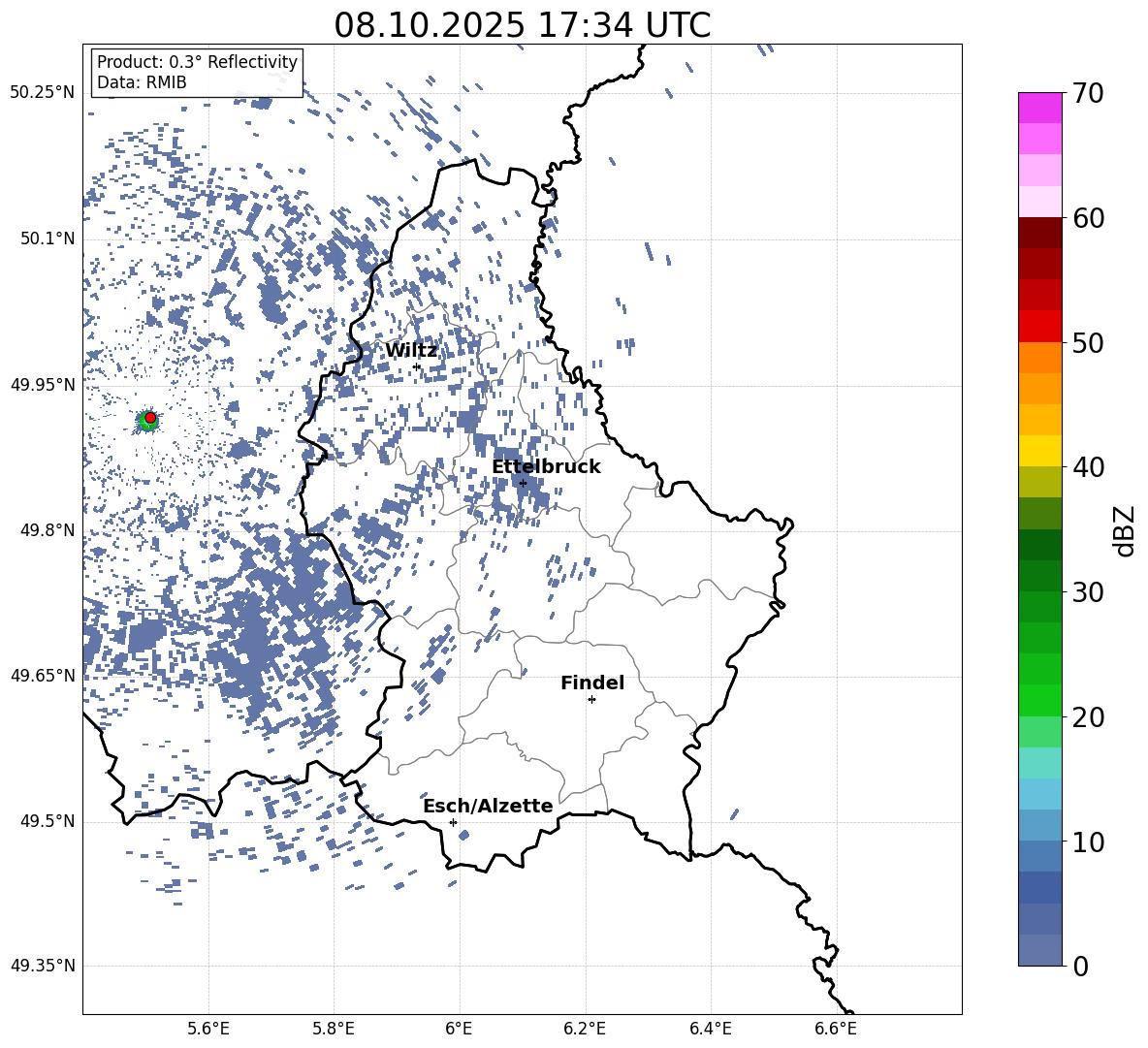The width and height of the screenshot is (1148, 1048).
Task: Click the colorbar tick label 50
Action: click(x=1089, y=343)
